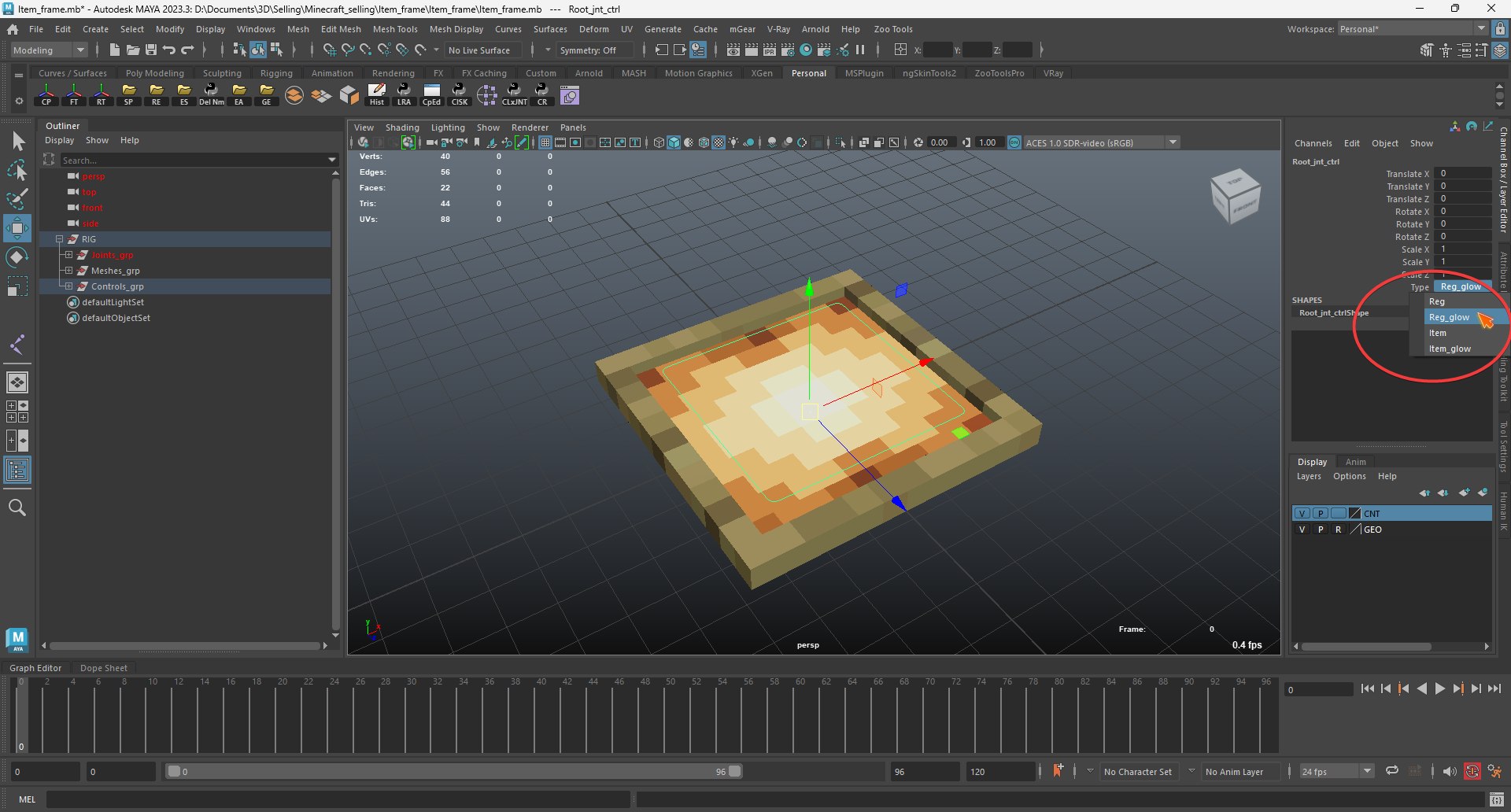Open the 24 fps framerate dropdown
This screenshot has width=1511, height=812.
pos(1336,771)
